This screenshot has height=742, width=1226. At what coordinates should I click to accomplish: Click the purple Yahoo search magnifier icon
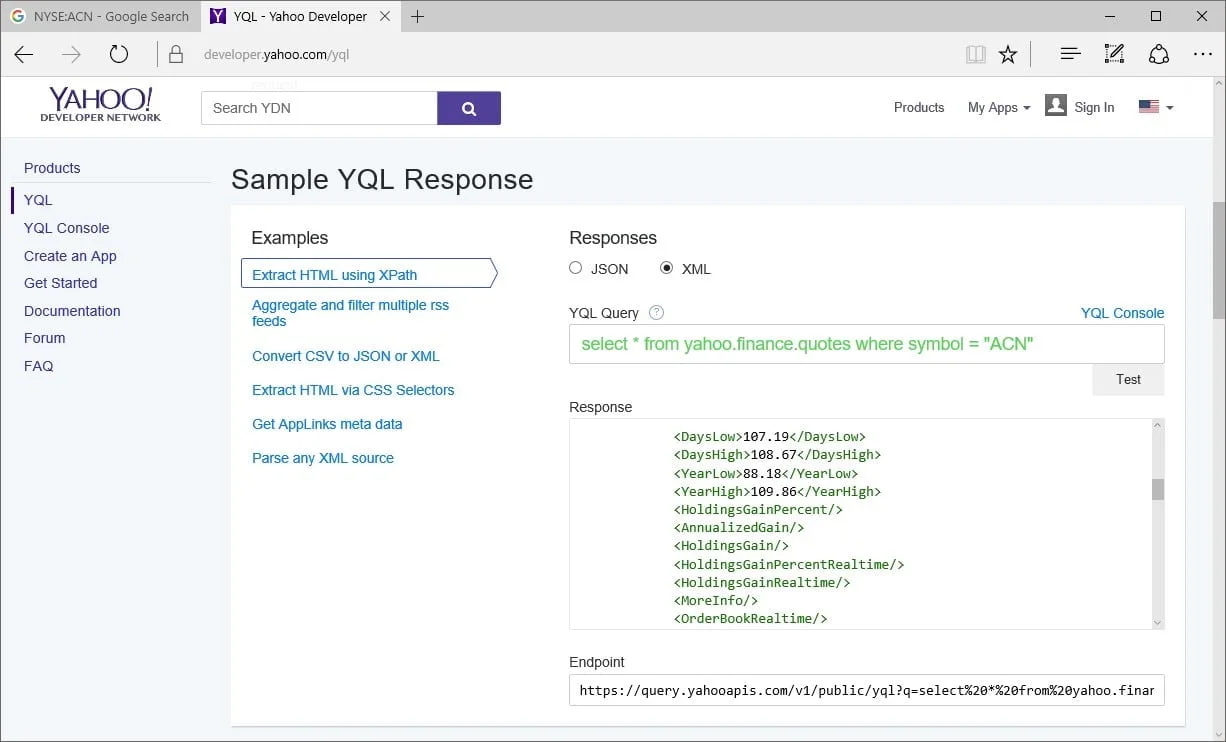point(468,107)
